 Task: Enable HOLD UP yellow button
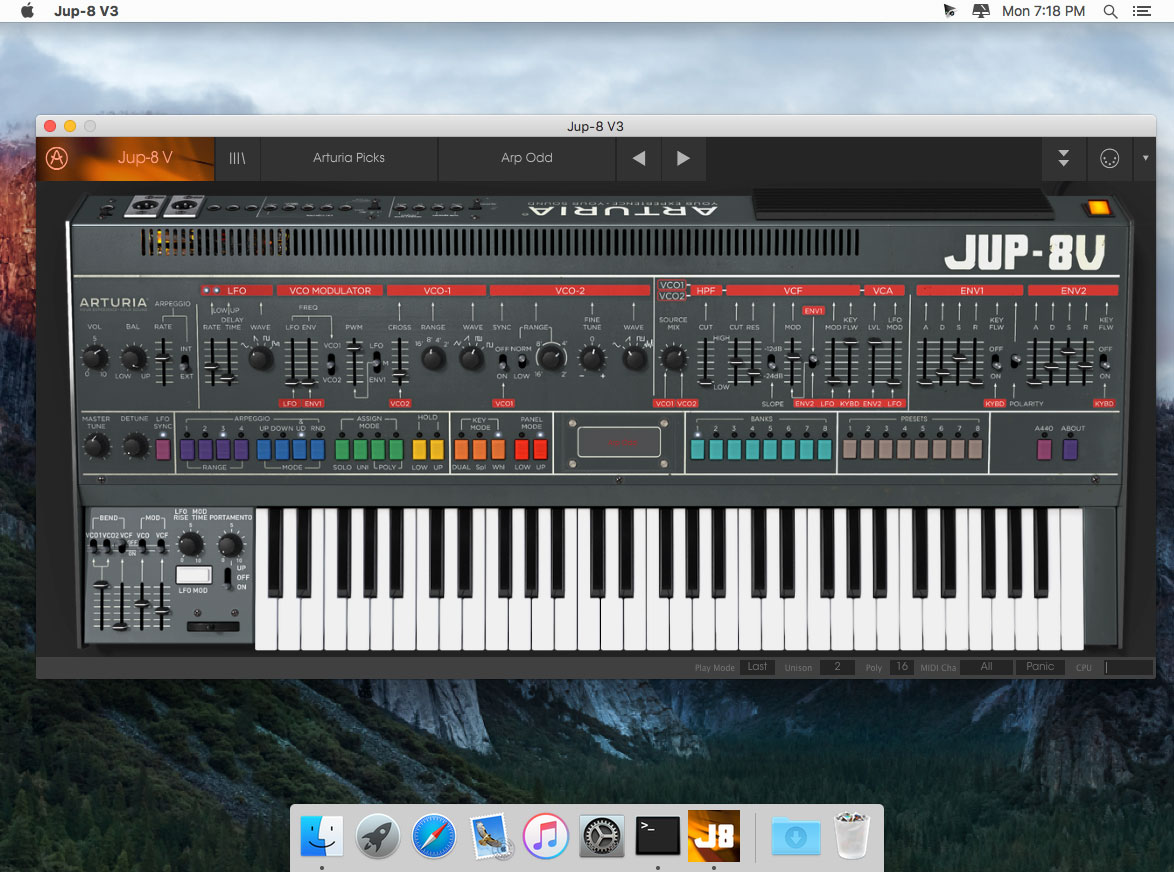coord(437,449)
